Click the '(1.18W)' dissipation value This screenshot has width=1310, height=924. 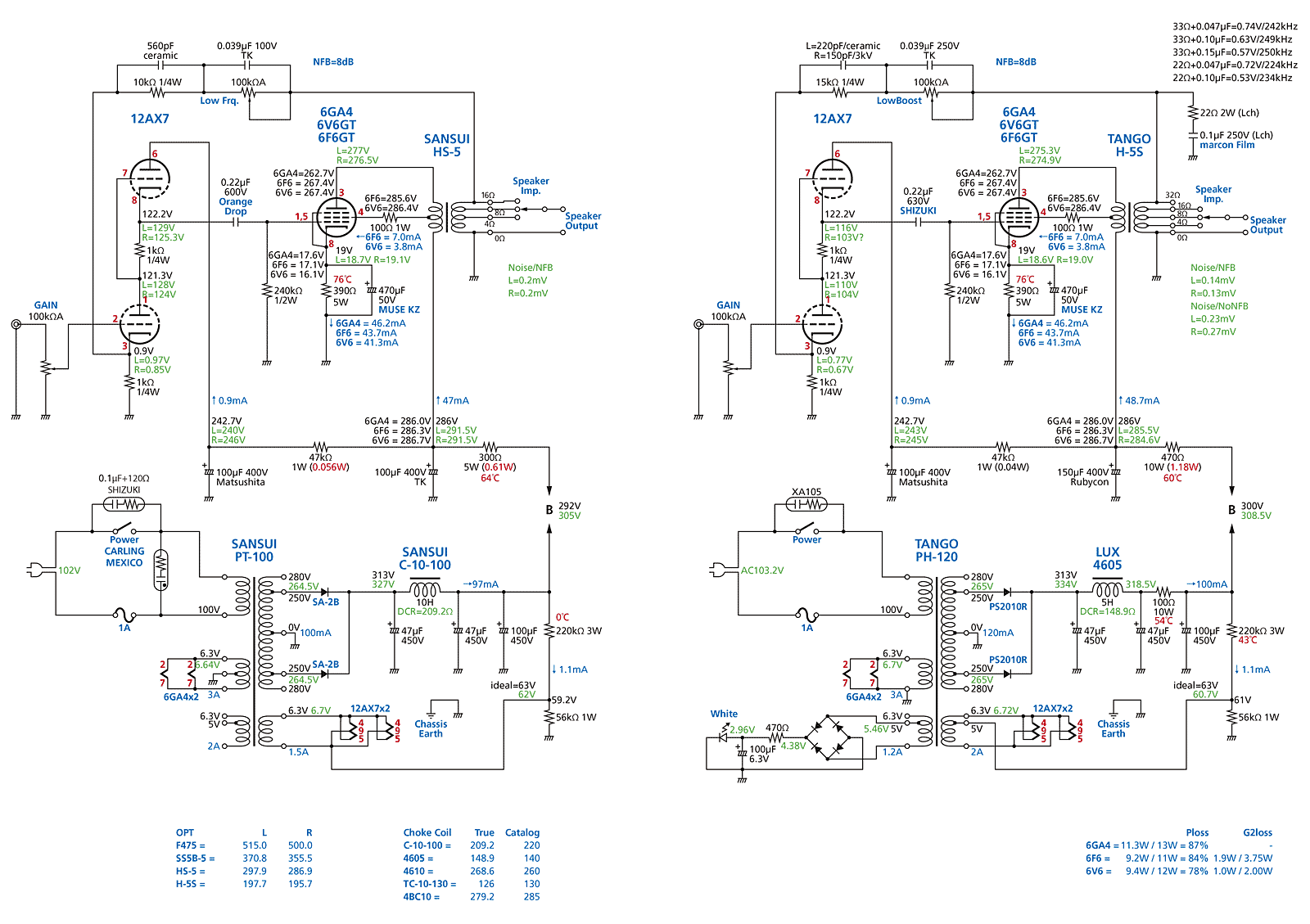coord(1184,468)
